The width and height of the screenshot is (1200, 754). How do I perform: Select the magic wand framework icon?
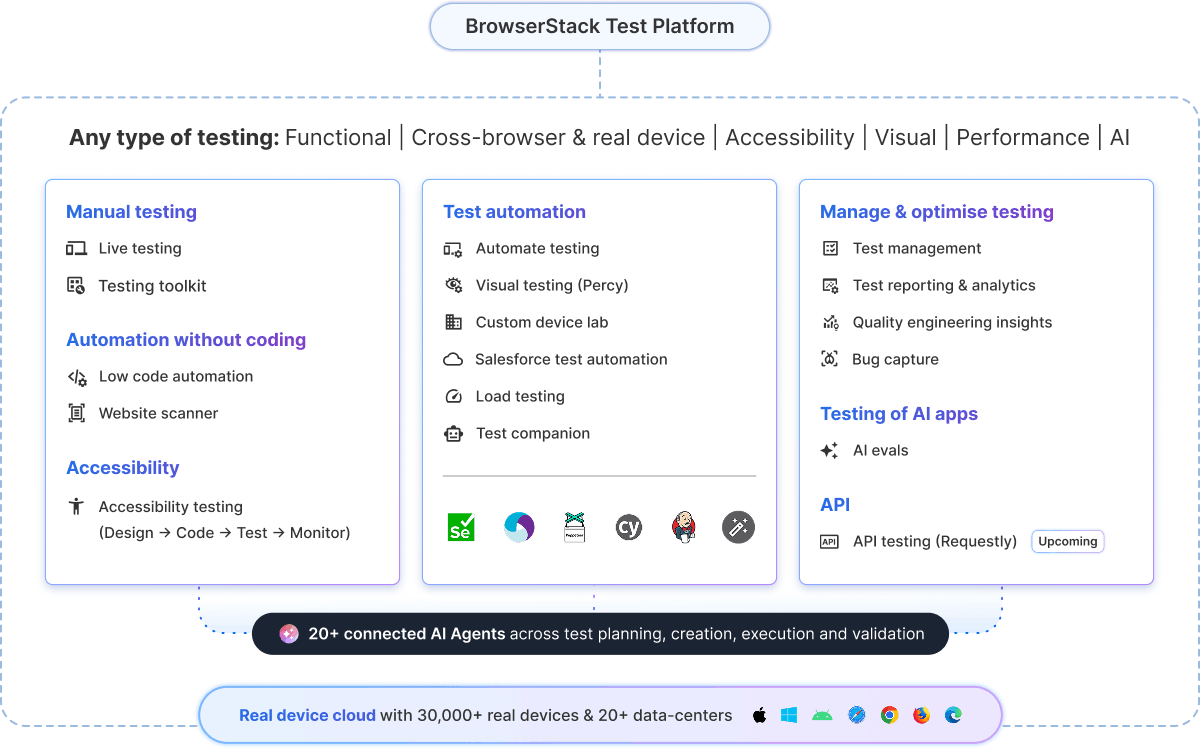(x=738, y=527)
